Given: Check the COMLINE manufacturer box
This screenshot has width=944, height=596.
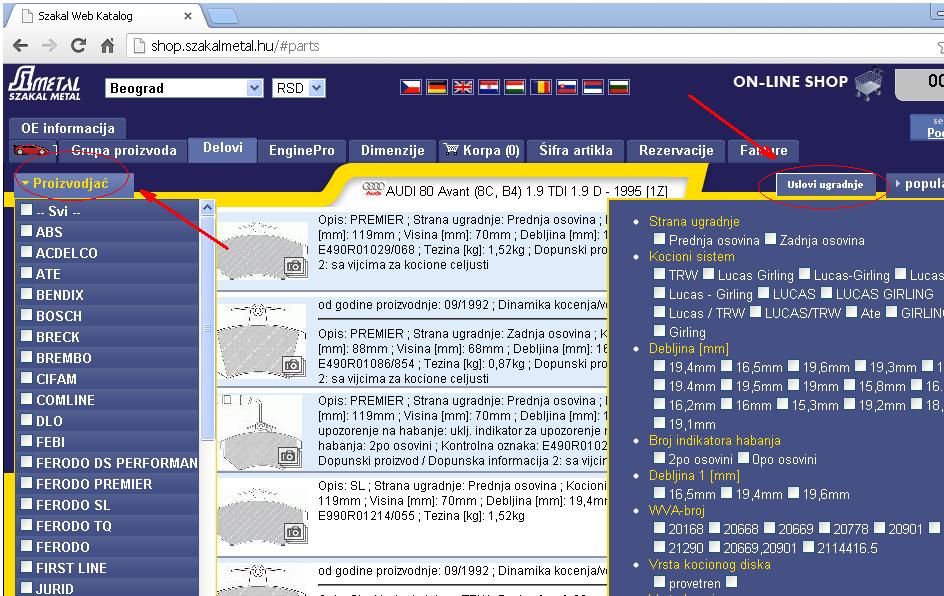Looking at the screenshot, I should point(26,399).
